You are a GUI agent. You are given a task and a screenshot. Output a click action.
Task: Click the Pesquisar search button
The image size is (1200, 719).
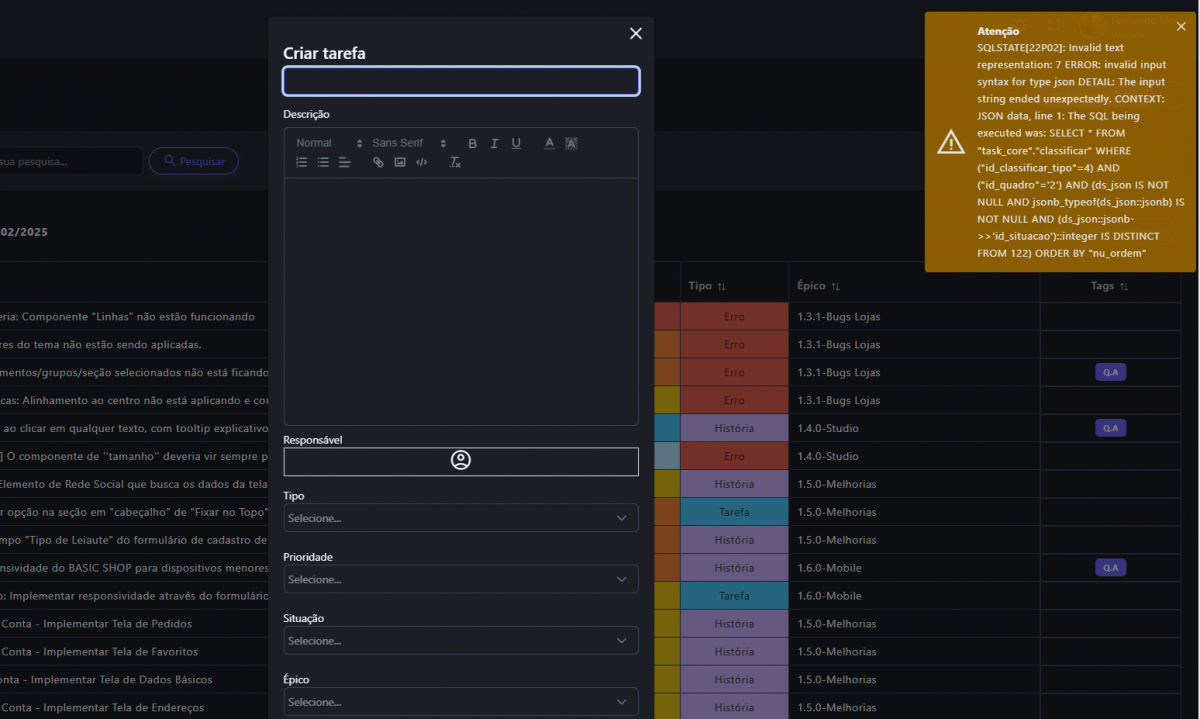point(194,161)
